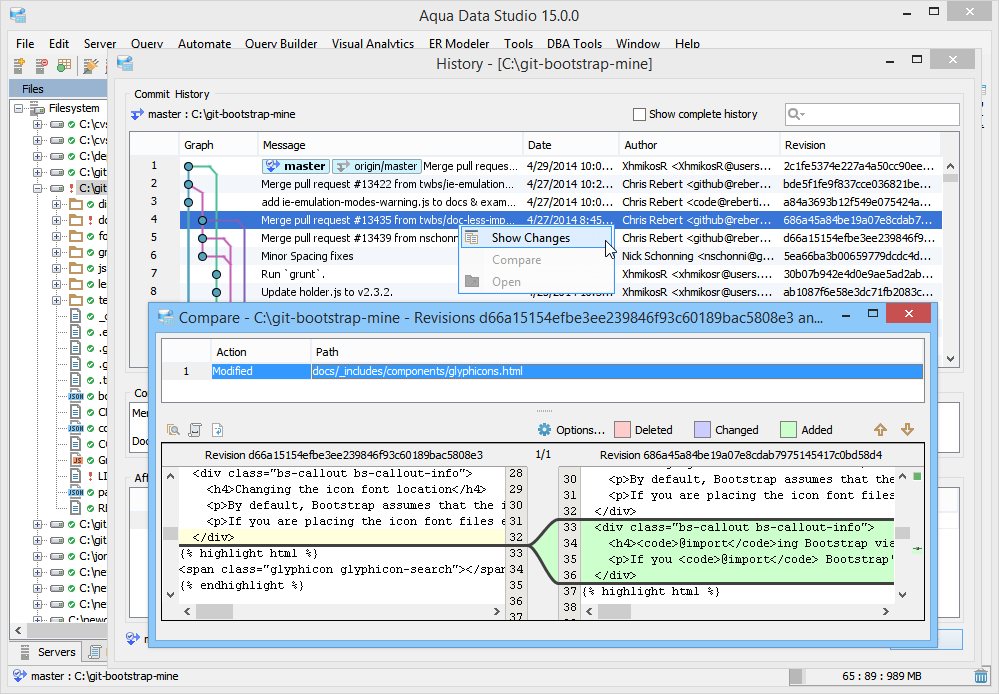Collapse the selected C:\git drive node
The image size is (999, 694).
tap(38, 189)
